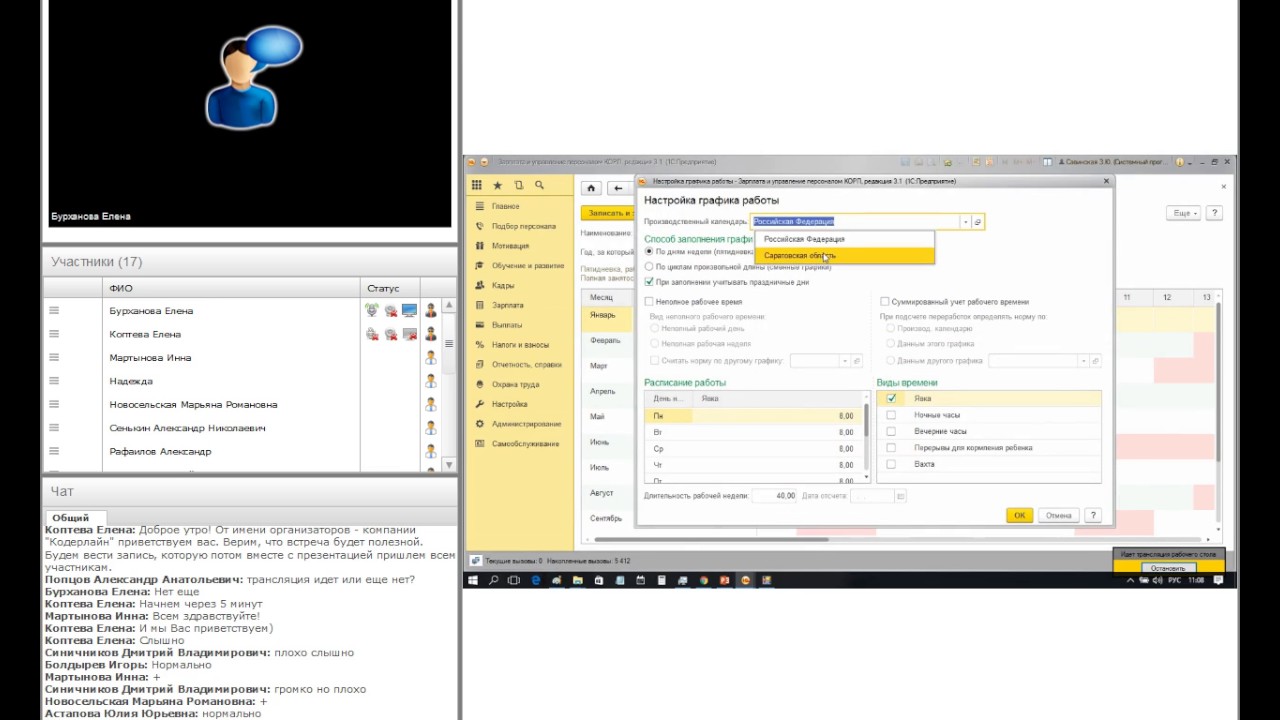The width and height of the screenshot is (1280, 720).
Task: Enable Неполное рабочее время checkbox
Action: [x=649, y=301]
